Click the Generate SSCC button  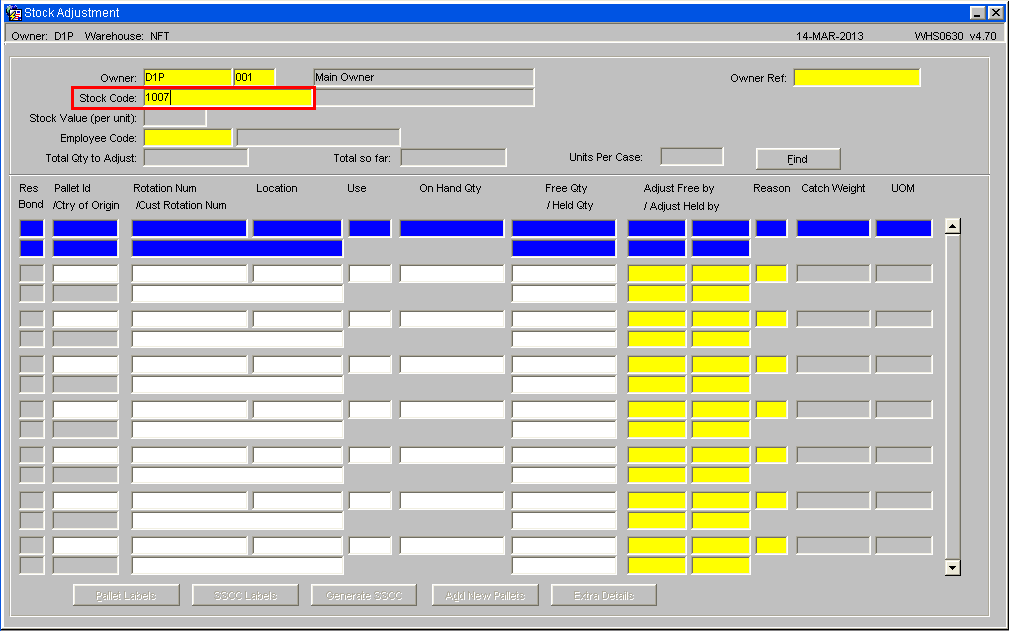[x=364, y=595]
